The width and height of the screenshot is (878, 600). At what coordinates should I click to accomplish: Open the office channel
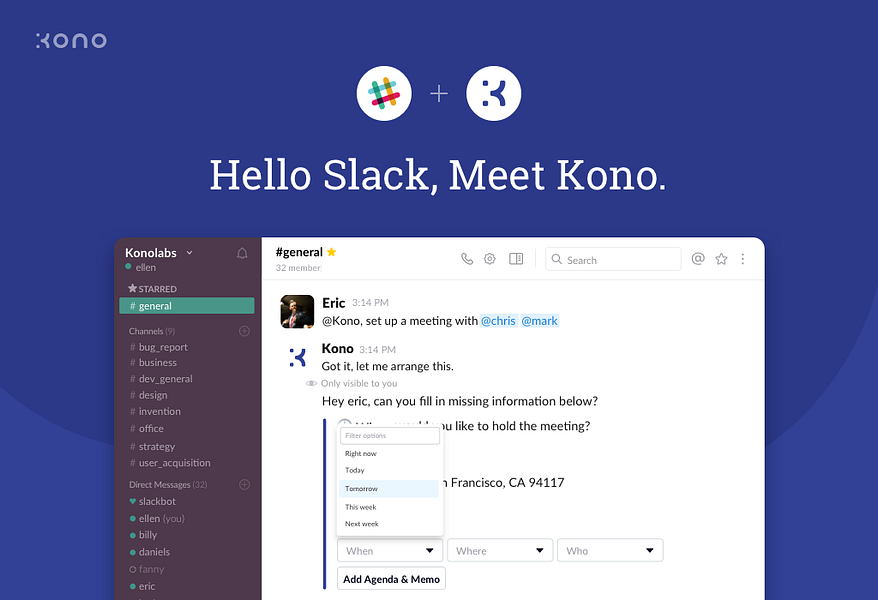point(147,429)
